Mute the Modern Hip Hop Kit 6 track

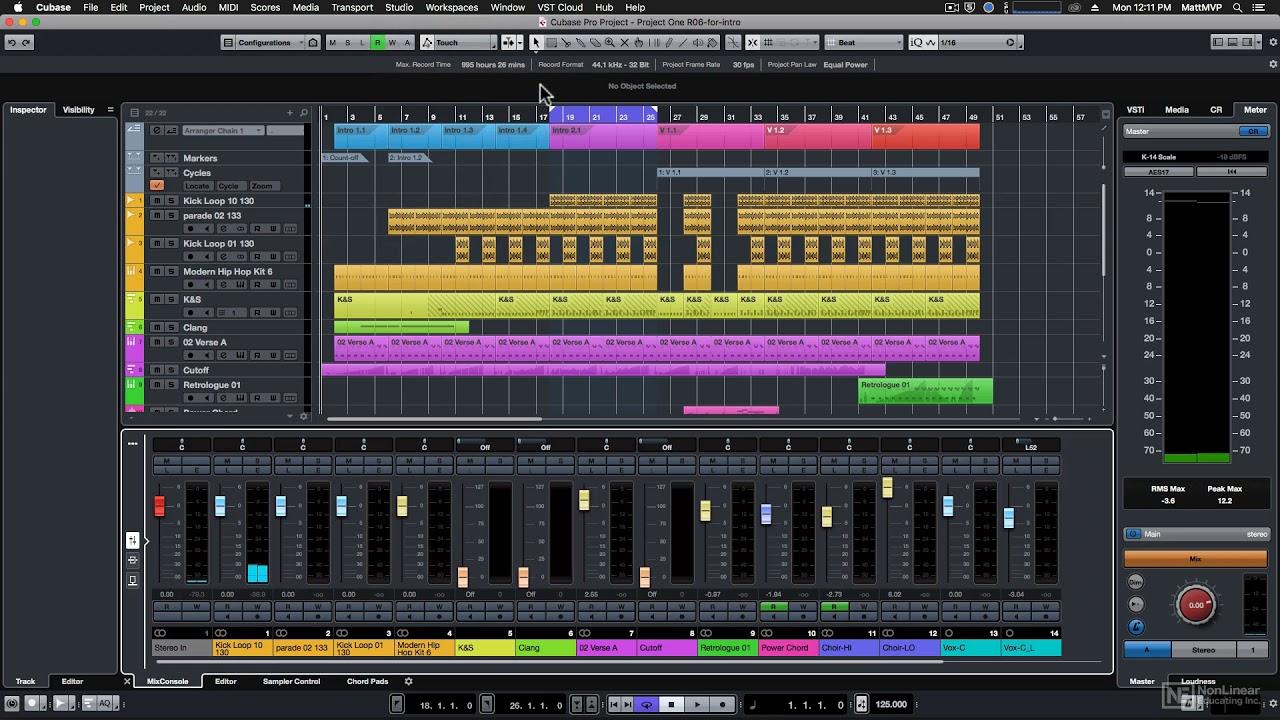(157, 272)
